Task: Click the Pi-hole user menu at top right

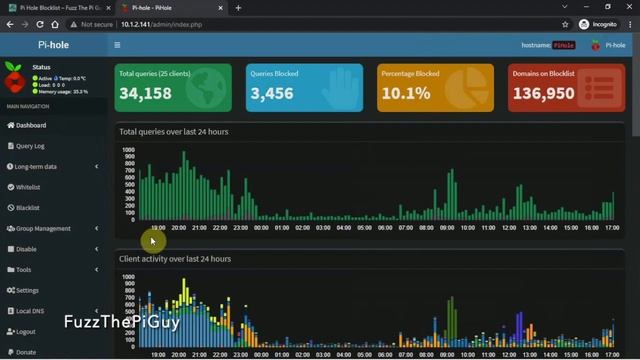Action: coord(608,45)
